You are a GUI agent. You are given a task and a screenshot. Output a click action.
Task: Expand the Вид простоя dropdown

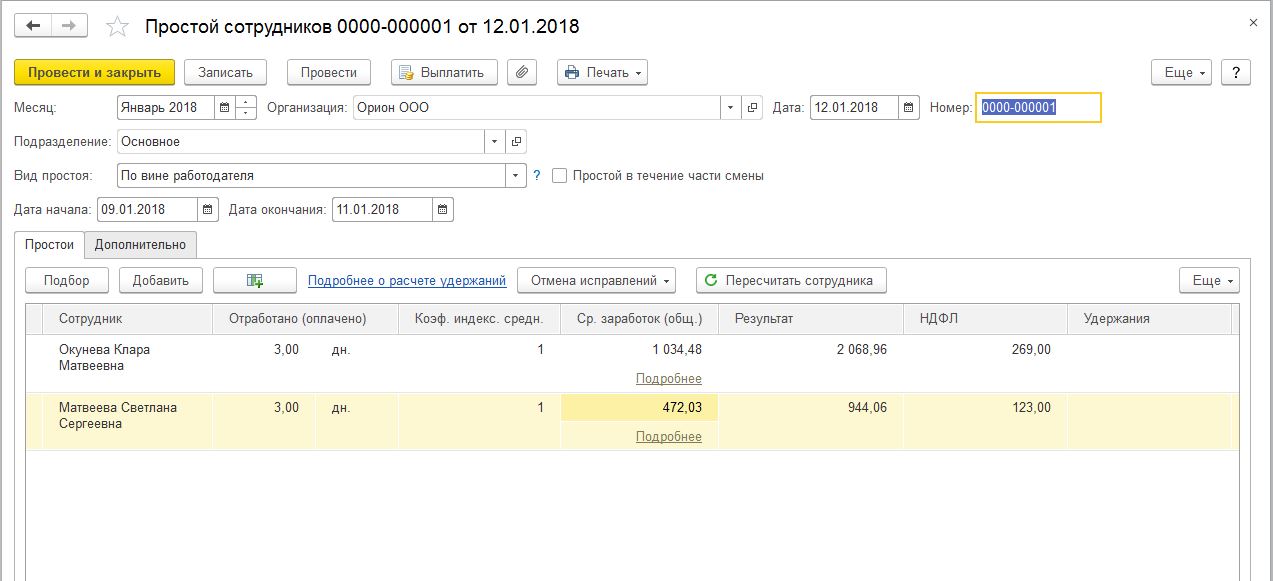tap(516, 176)
